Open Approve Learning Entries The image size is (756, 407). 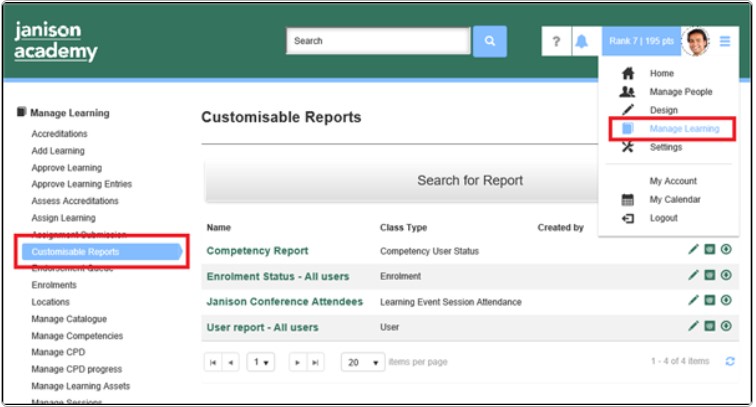81,184
